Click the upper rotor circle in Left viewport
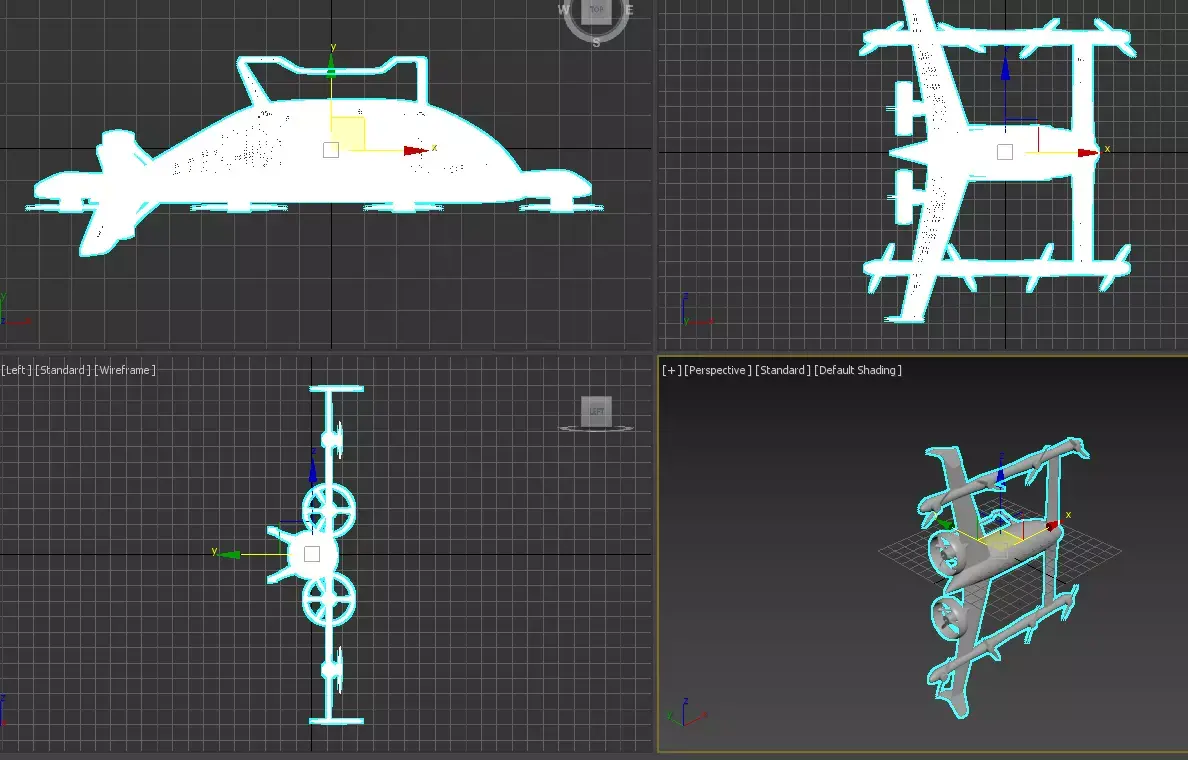Screen dimensions: 1188x760 329,511
